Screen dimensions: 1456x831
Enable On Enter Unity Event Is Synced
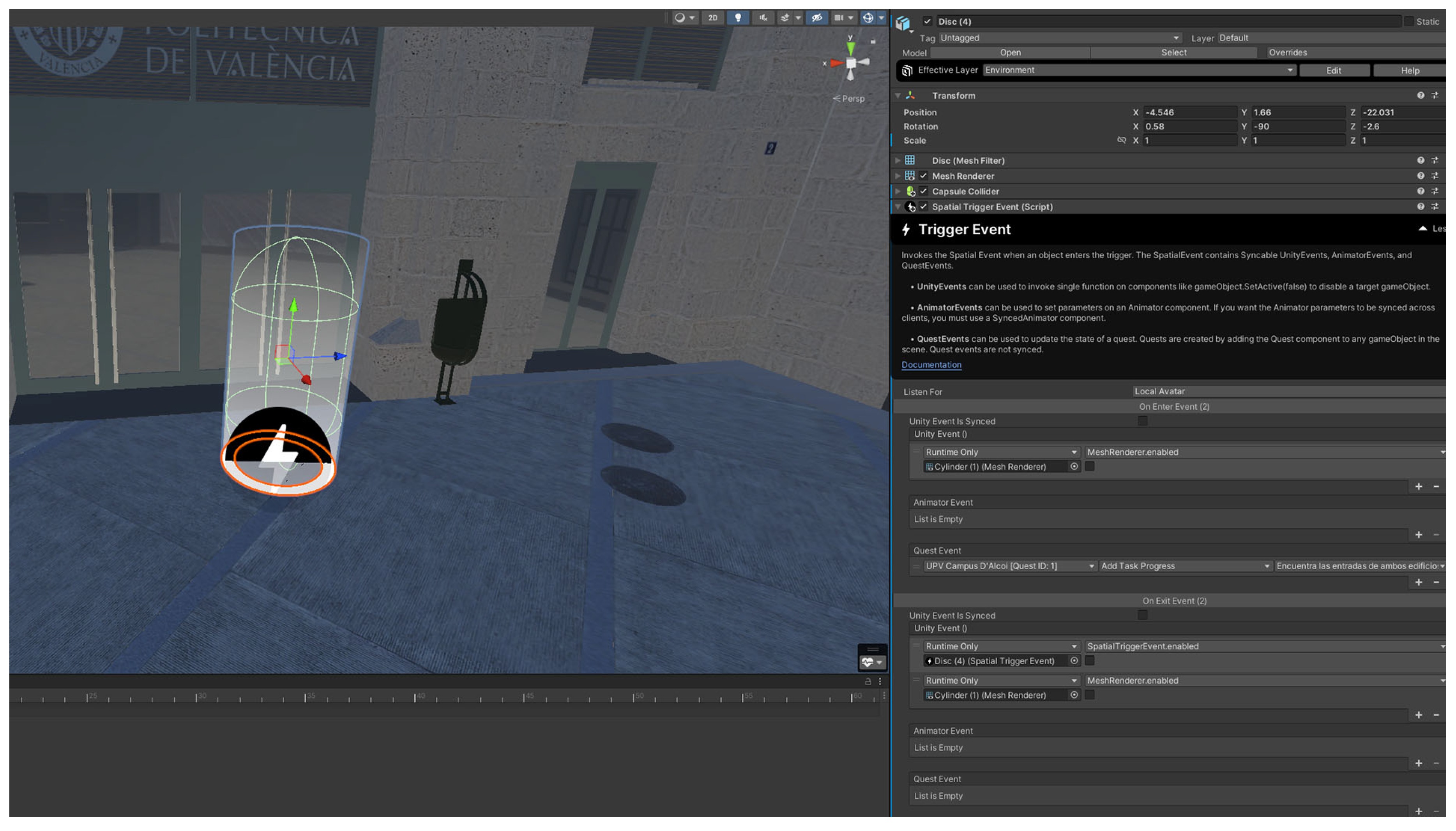(1142, 421)
